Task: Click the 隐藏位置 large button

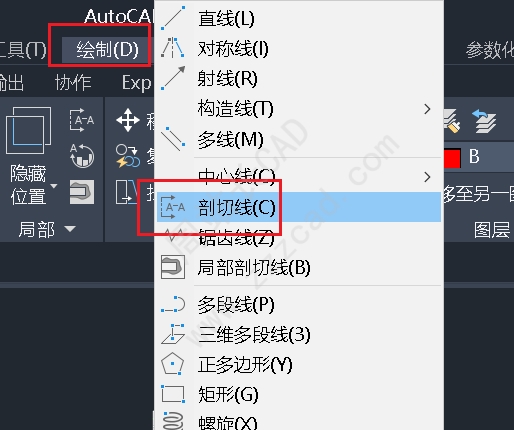Action: (x=29, y=155)
